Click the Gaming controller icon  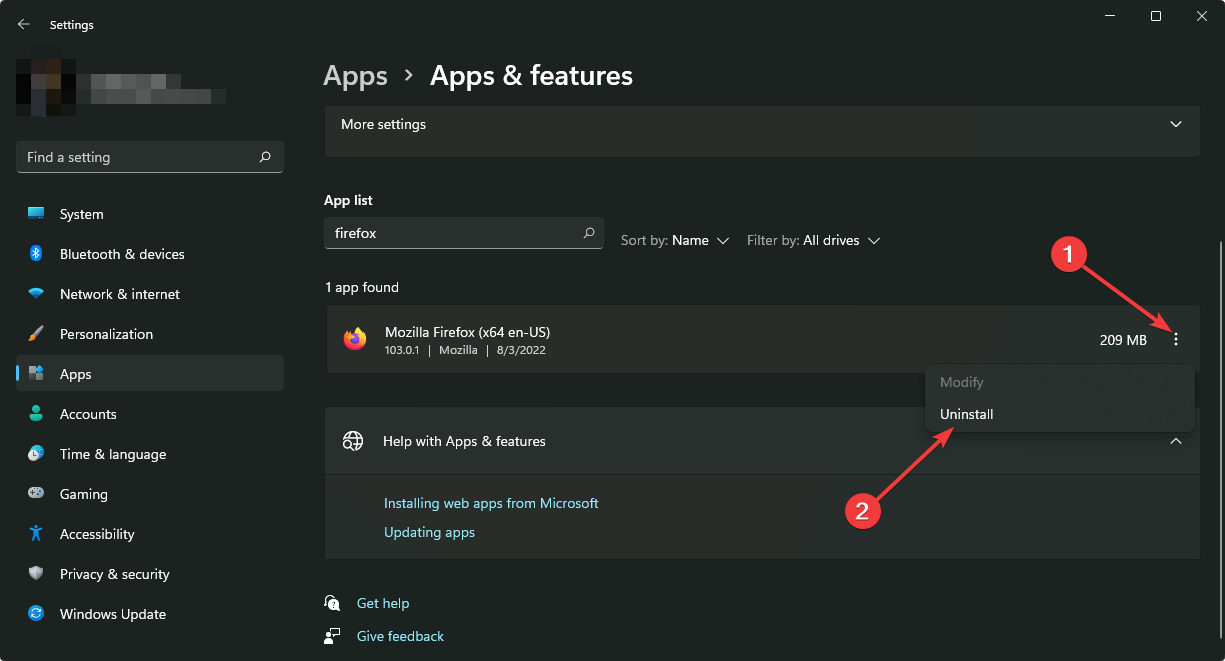[x=36, y=494]
